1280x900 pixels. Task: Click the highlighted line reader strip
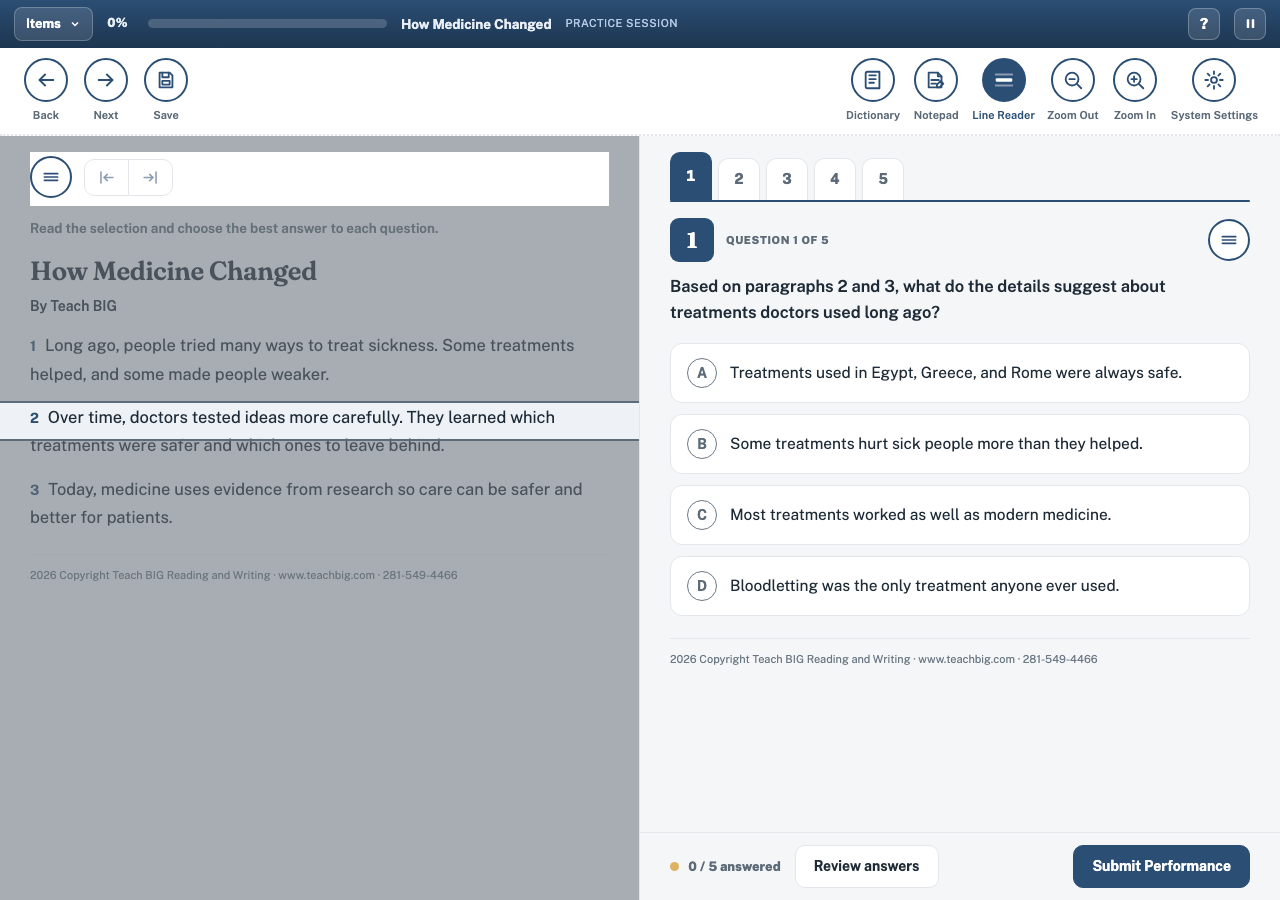[x=320, y=420]
